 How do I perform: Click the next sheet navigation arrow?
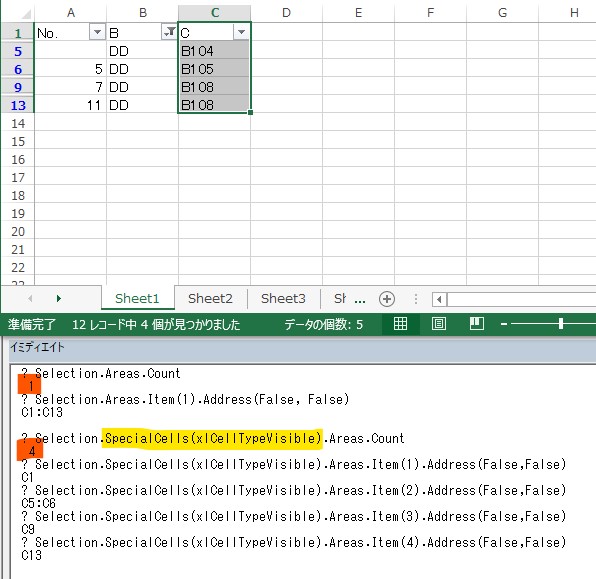click(58, 298)
